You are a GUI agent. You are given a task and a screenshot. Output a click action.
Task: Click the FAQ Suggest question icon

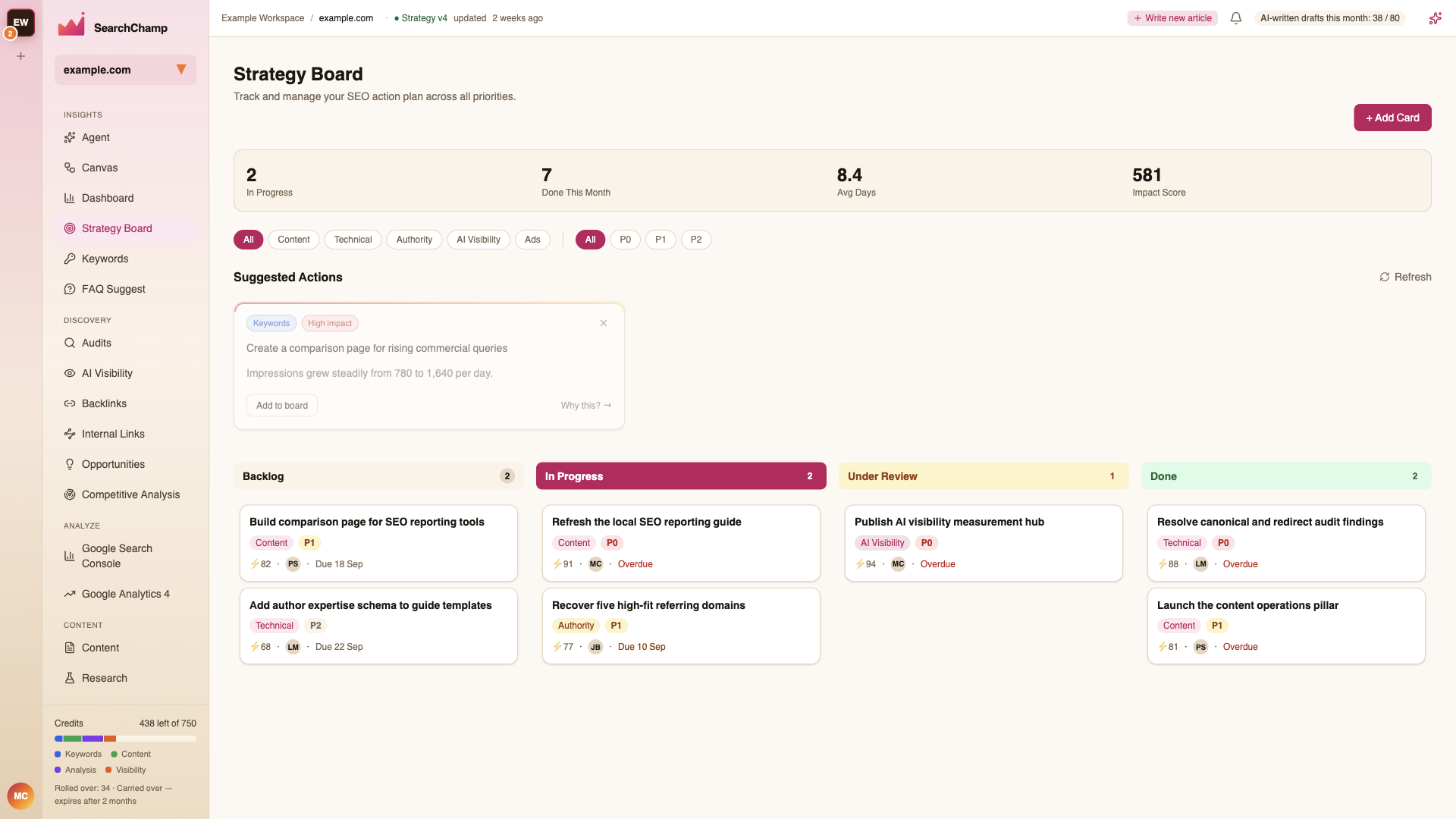[x=70, y=289]
